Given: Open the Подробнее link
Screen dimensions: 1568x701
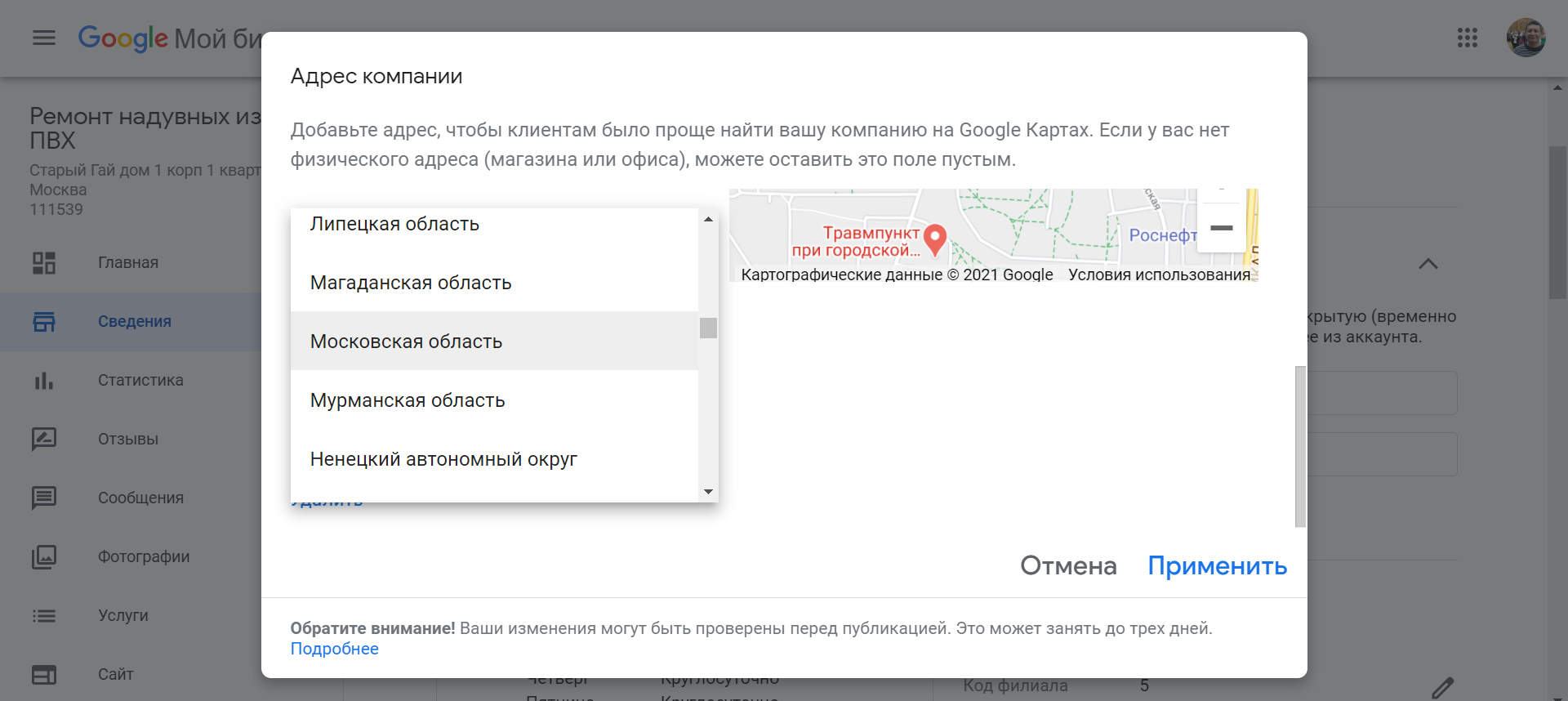Looking at the screenshot, I should [335, 649].
